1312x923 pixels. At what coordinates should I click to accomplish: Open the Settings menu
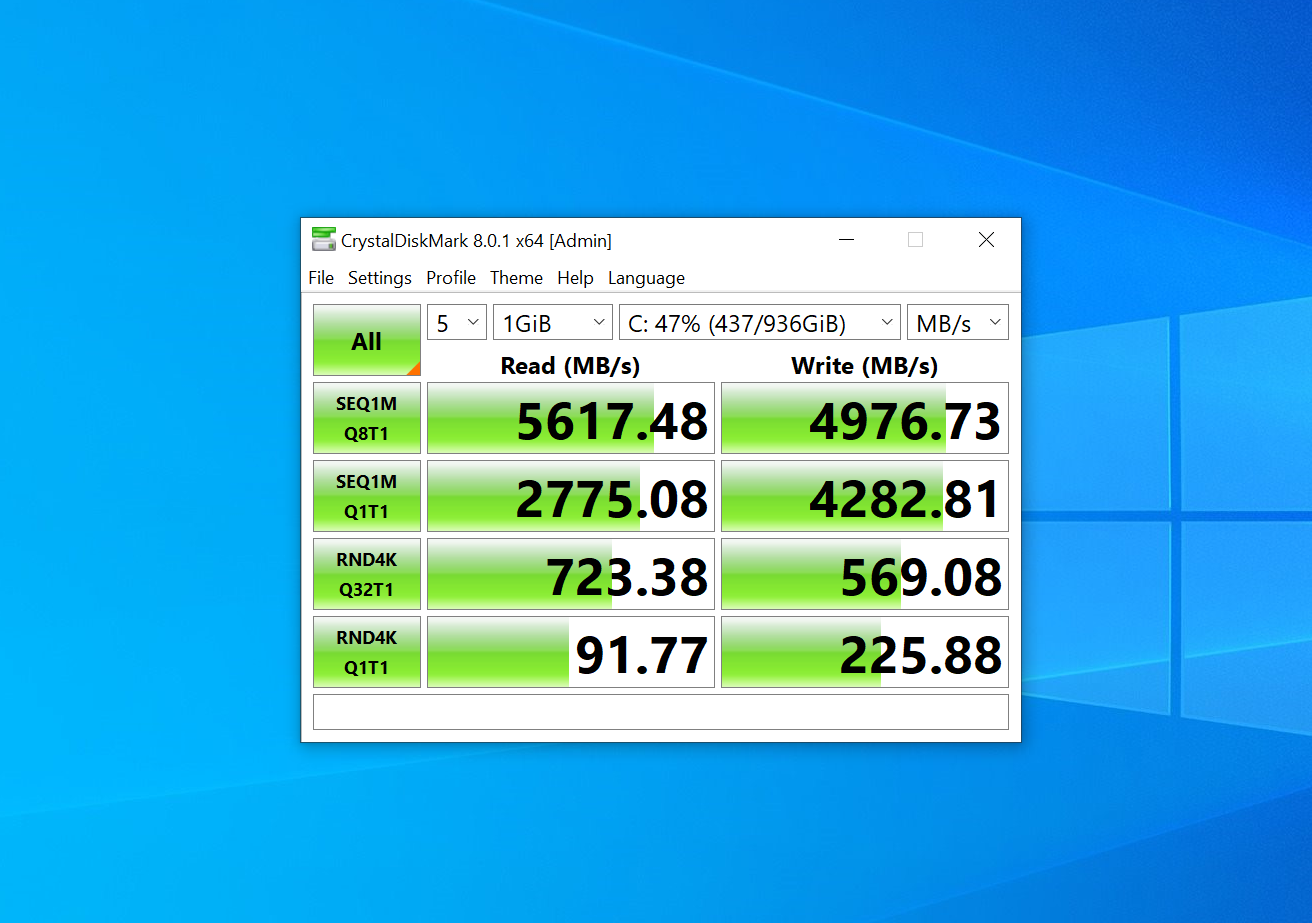380,278
